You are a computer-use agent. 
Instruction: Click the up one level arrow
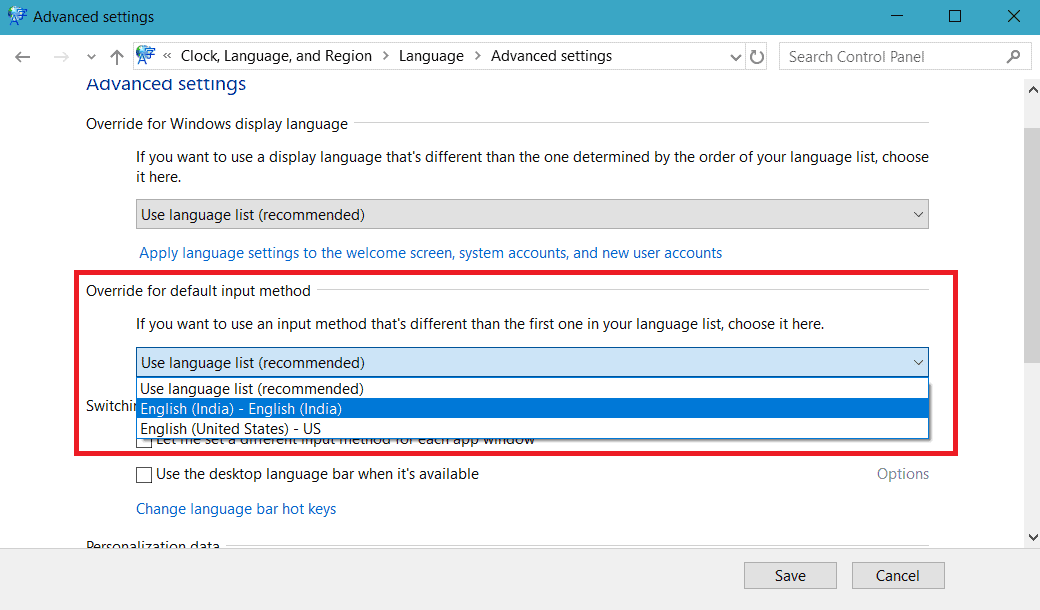coord(116,56)
